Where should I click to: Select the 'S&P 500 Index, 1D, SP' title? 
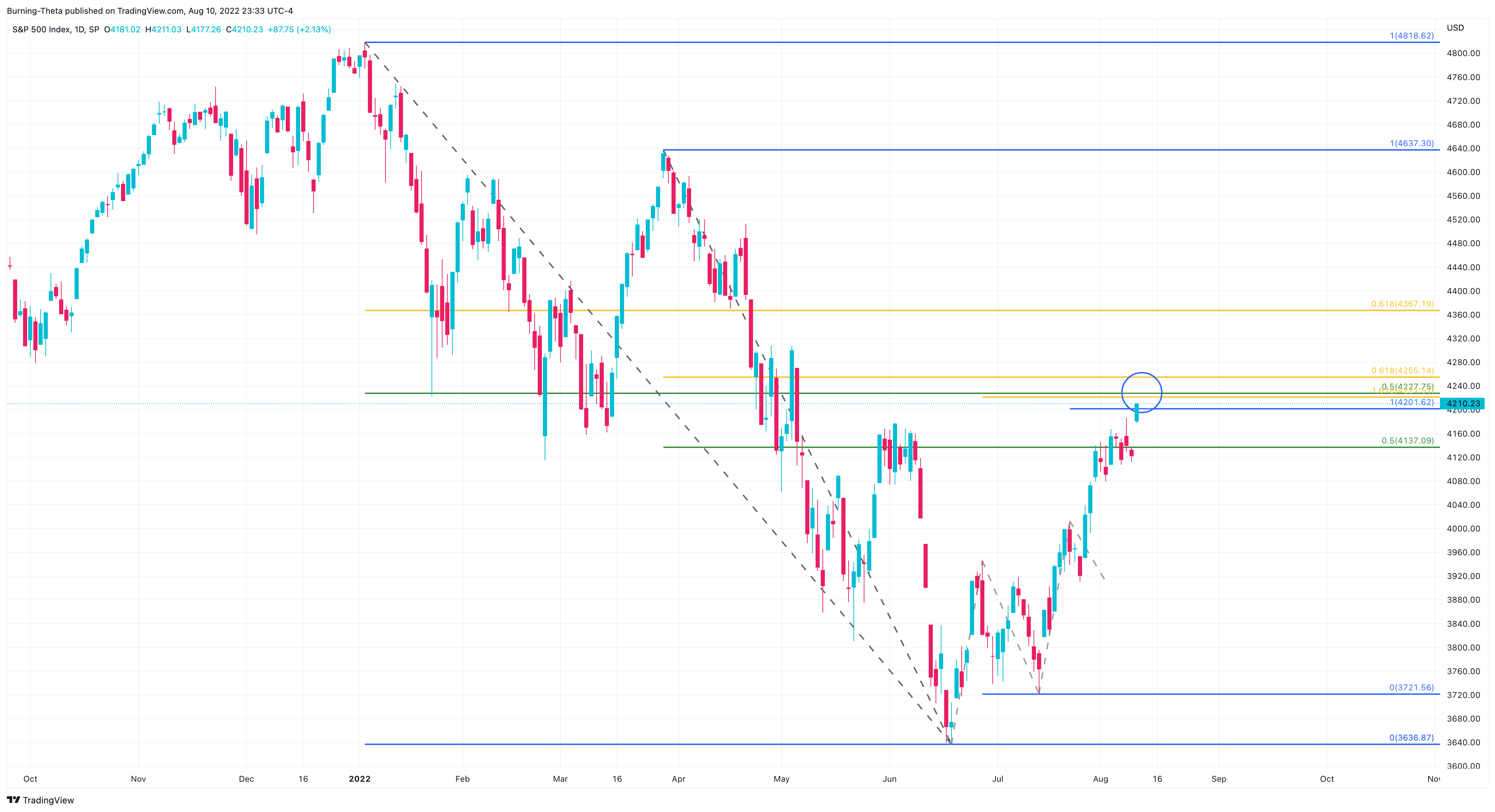[x=56, y=29]
